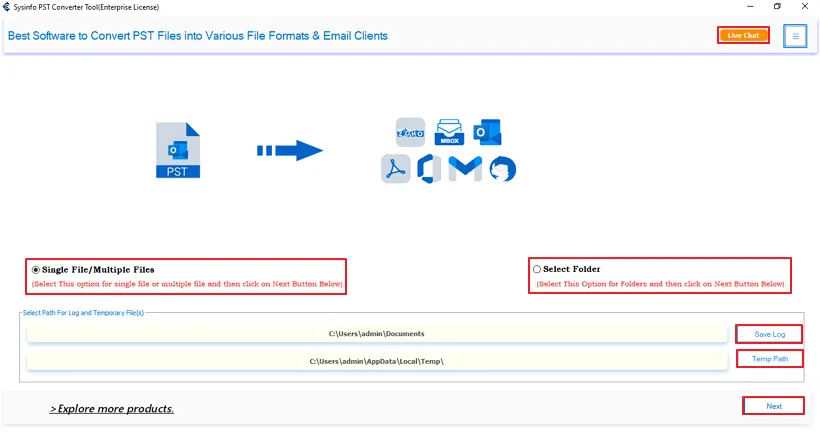Screen dimensions: 820x437
Task: Click the red hint text under Select Folder
Action: point(661,284)
